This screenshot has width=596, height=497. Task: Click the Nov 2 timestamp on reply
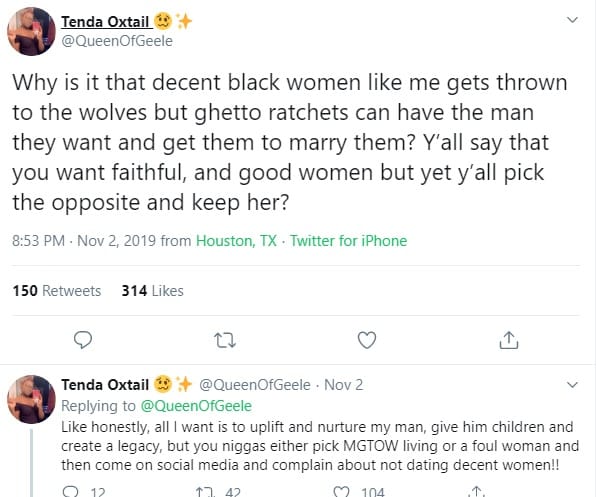(344, 385)
